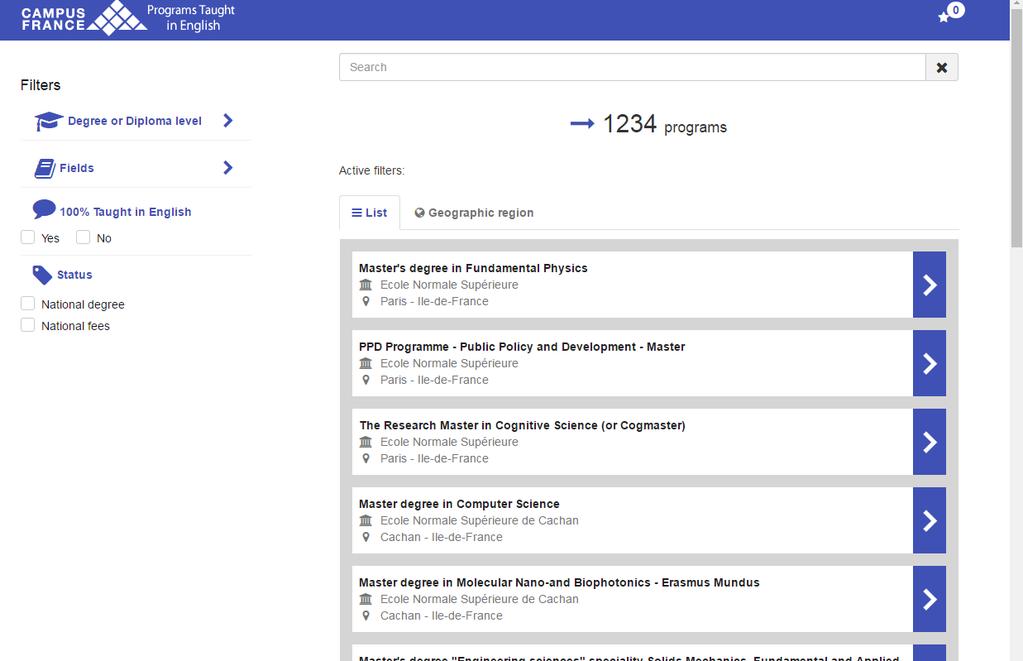Click location pin under Cogmaster program

coord(366,458)
